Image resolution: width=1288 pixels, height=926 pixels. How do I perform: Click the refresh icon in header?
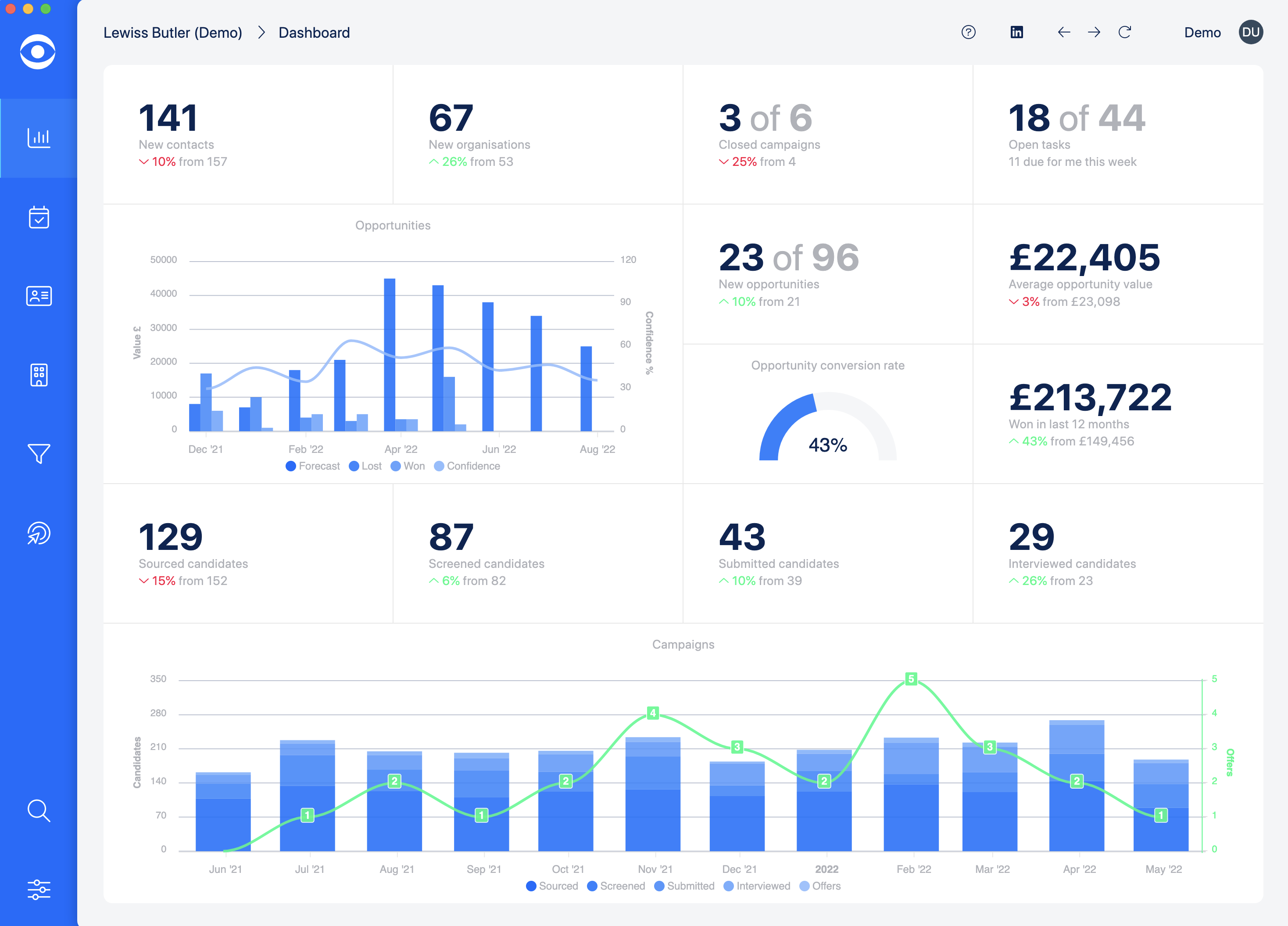1124,32
